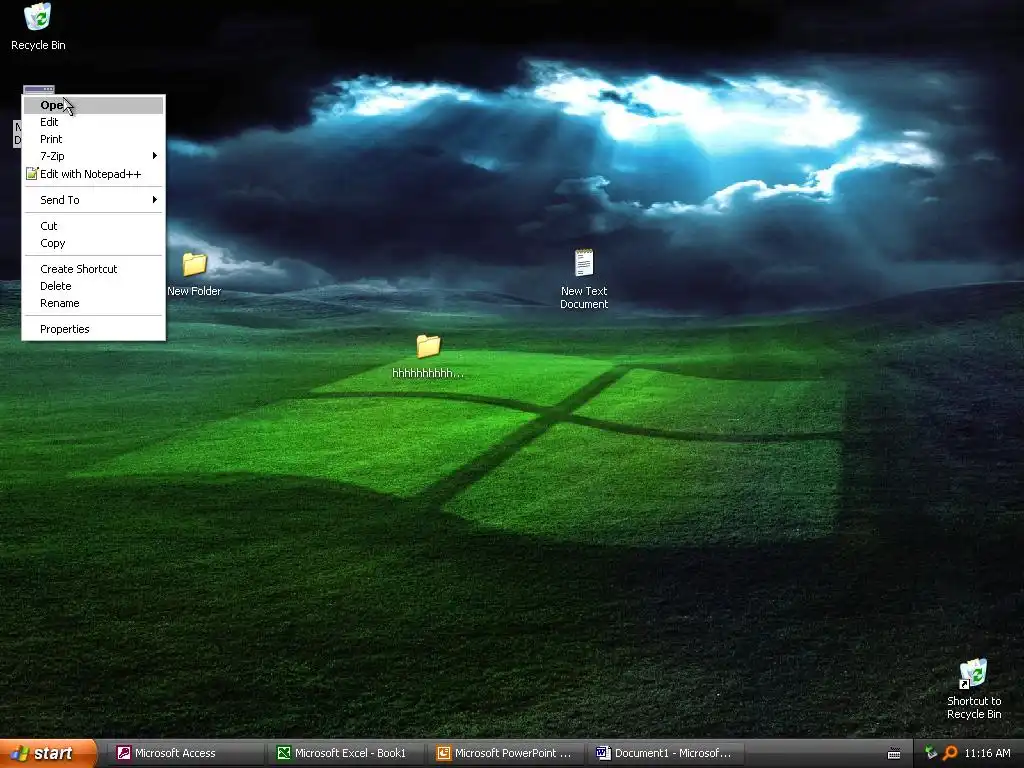This screenshot has width=1024, height=768.
Task: Choose Rename from the context menu
Action: point(93,303)
